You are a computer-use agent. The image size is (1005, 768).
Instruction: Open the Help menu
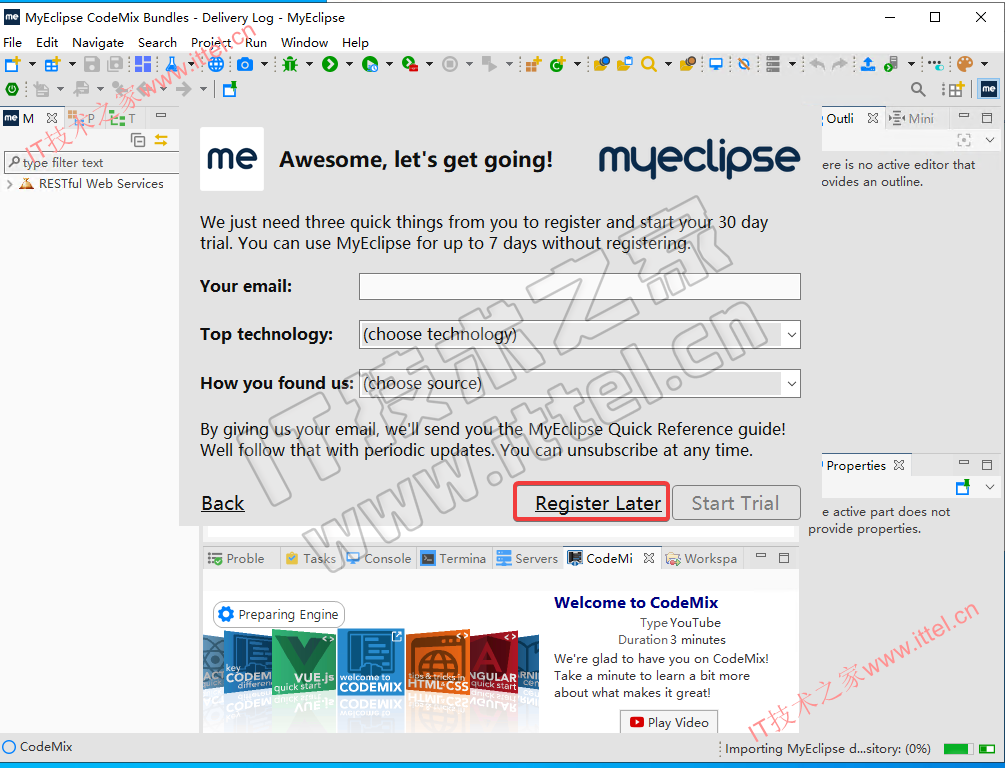355,42
